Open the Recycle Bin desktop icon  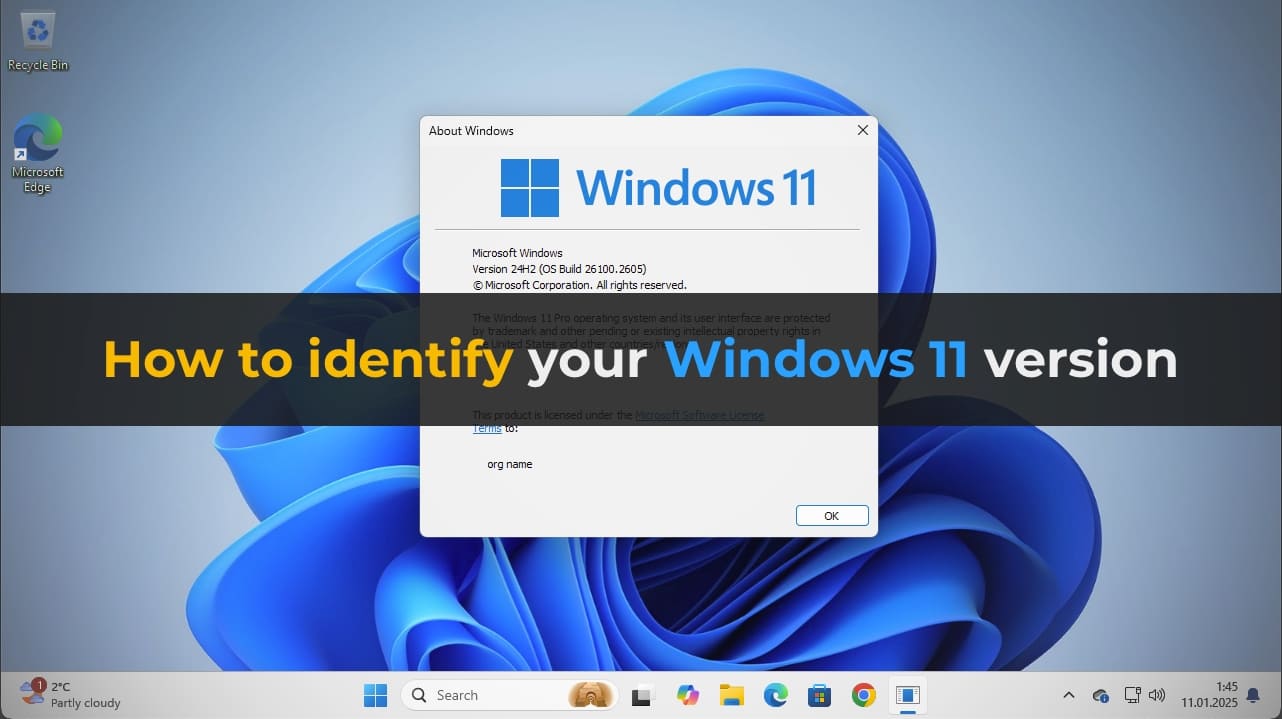click(x=38, y=41)
